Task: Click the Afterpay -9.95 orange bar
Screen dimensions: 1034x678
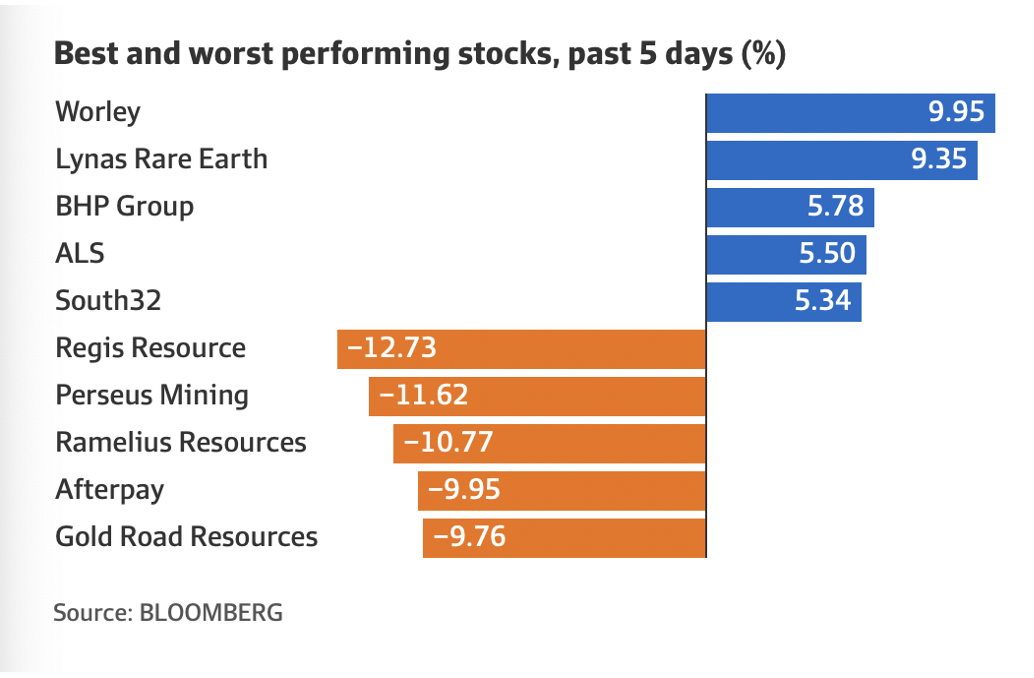Action: (x=562, y=490)
